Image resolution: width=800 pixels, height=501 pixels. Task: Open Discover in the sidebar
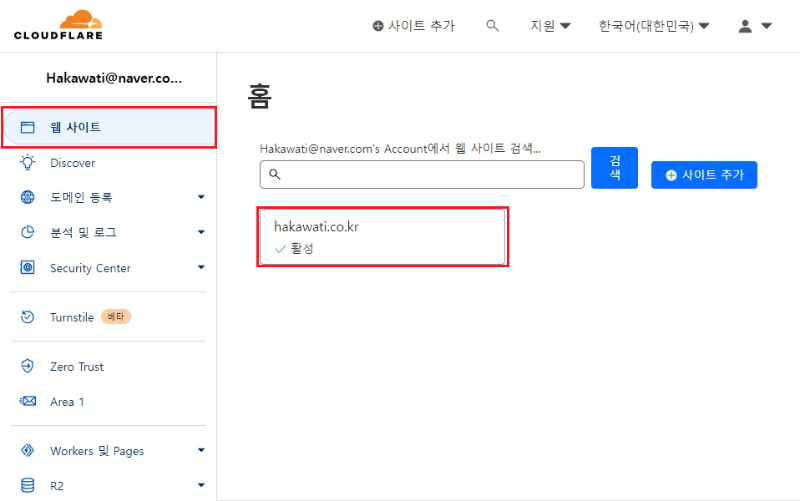[x=72, y=163]
